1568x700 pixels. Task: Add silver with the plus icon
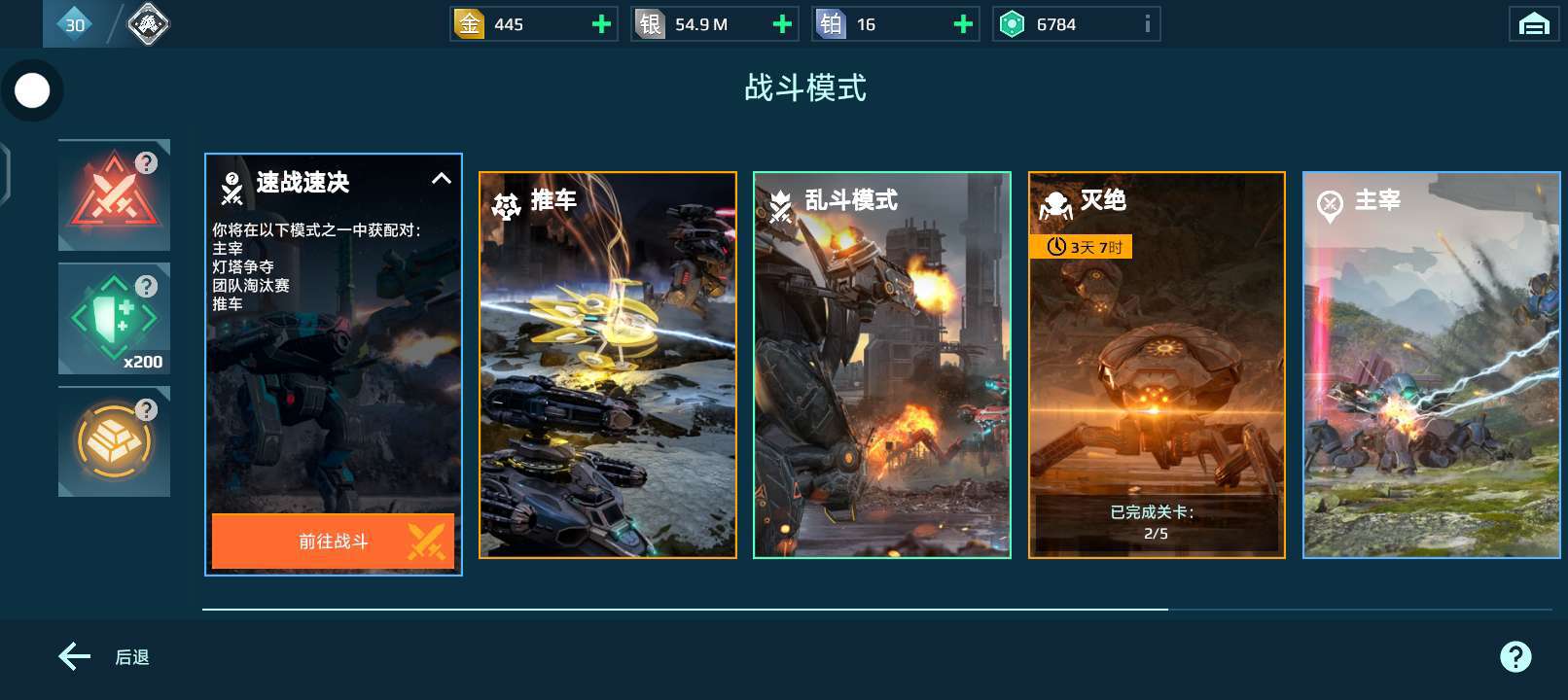782,24
